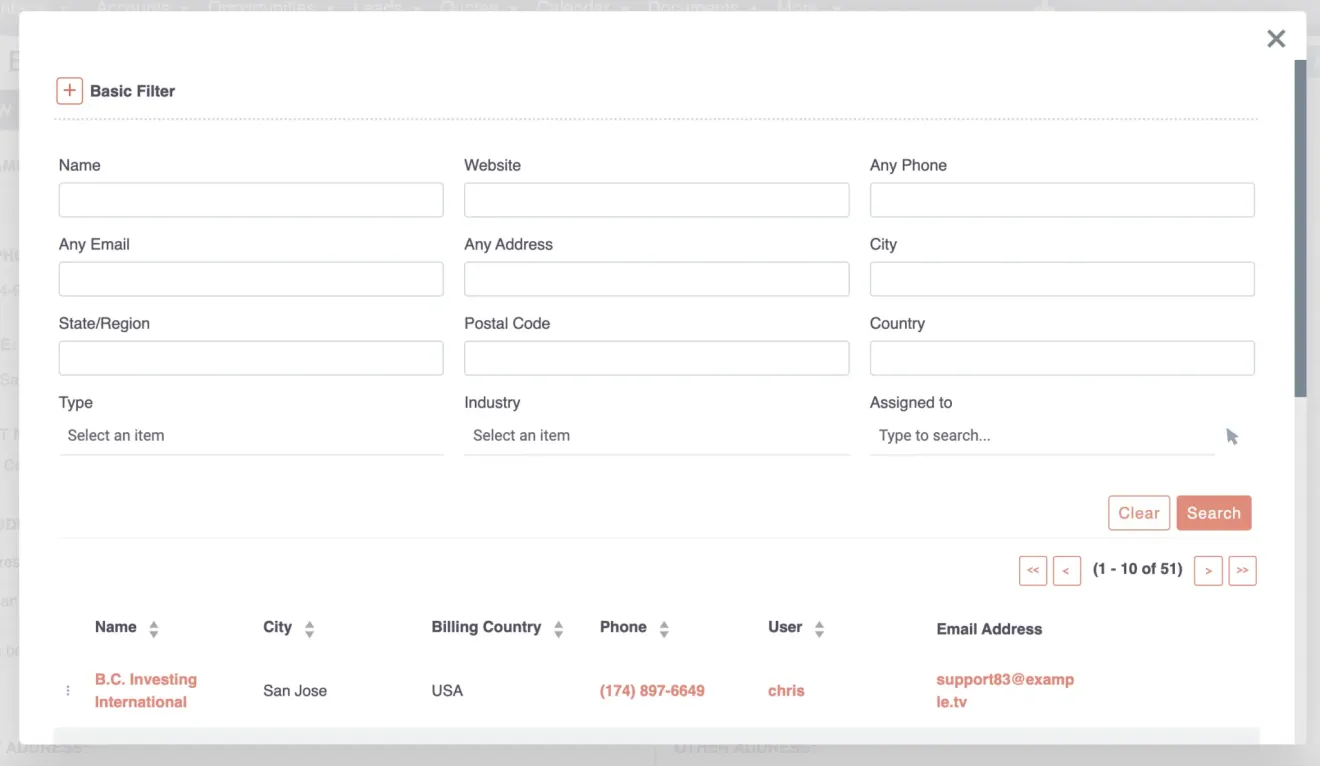Click inside the Postal Code field

[x=656, y=358]
